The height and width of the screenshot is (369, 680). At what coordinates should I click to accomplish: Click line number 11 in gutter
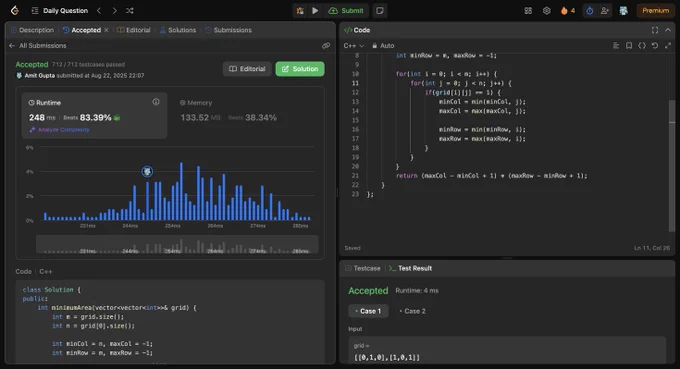point(355,83)
